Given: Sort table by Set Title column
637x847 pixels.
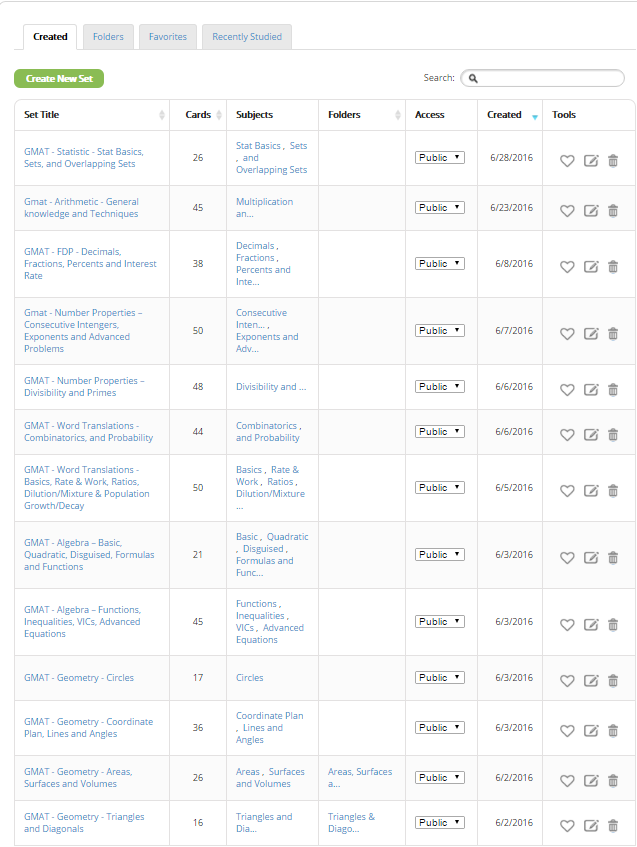Looking at the screenshot, I should [x=90, y=115].
